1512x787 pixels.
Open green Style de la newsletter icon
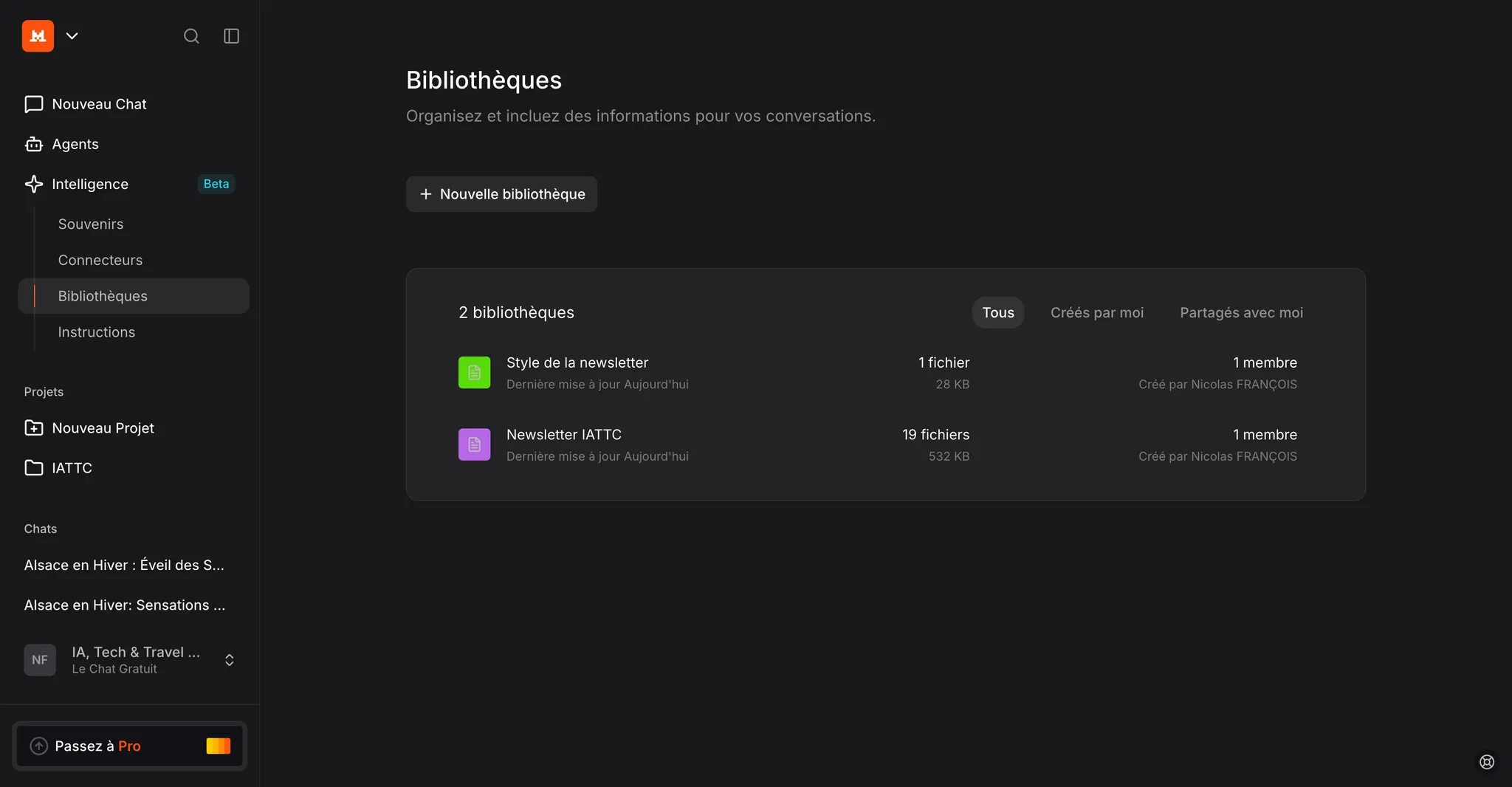[x=474, y=373]
